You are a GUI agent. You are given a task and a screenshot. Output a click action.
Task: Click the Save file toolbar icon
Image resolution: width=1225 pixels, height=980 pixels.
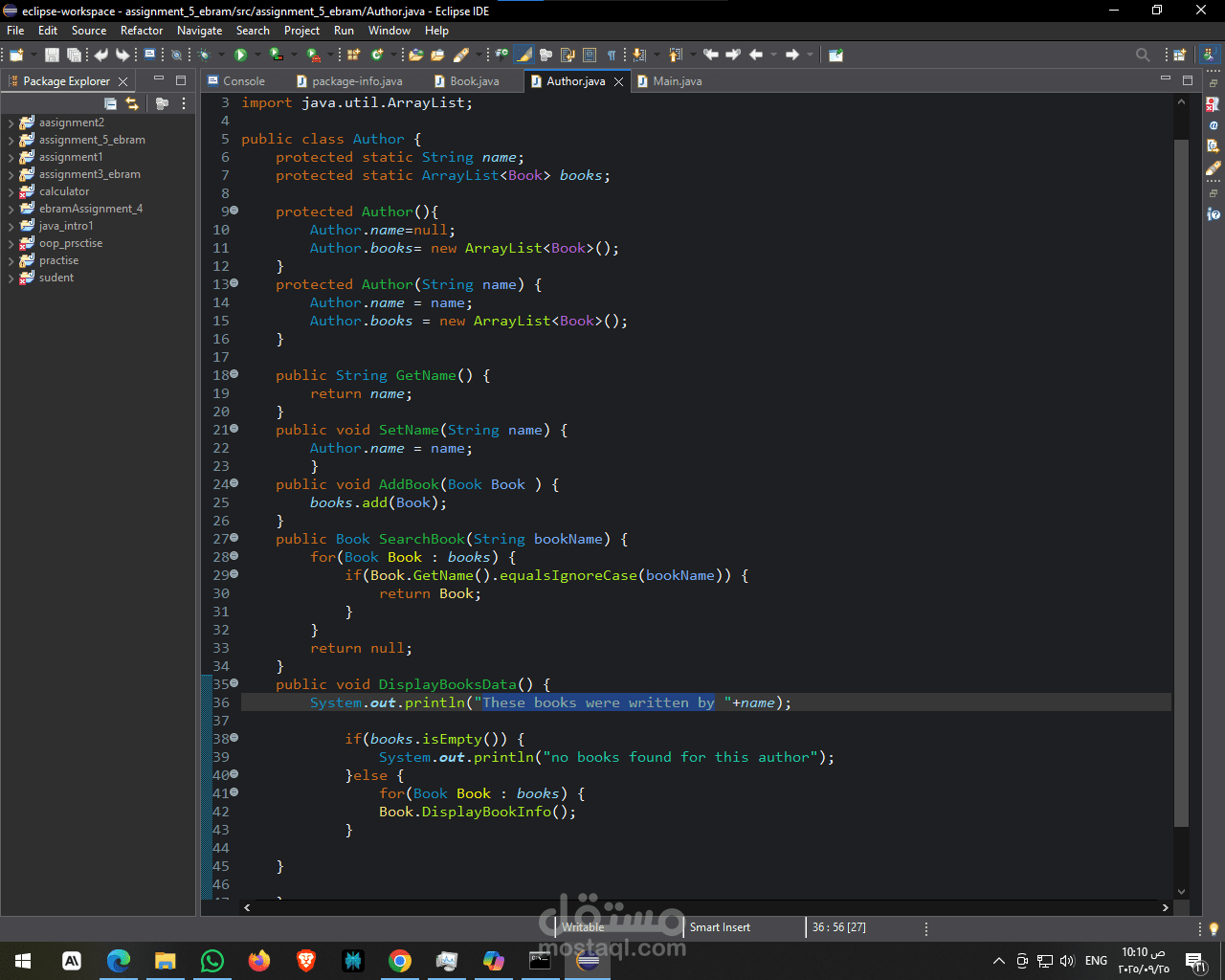[x=52, y=56]
